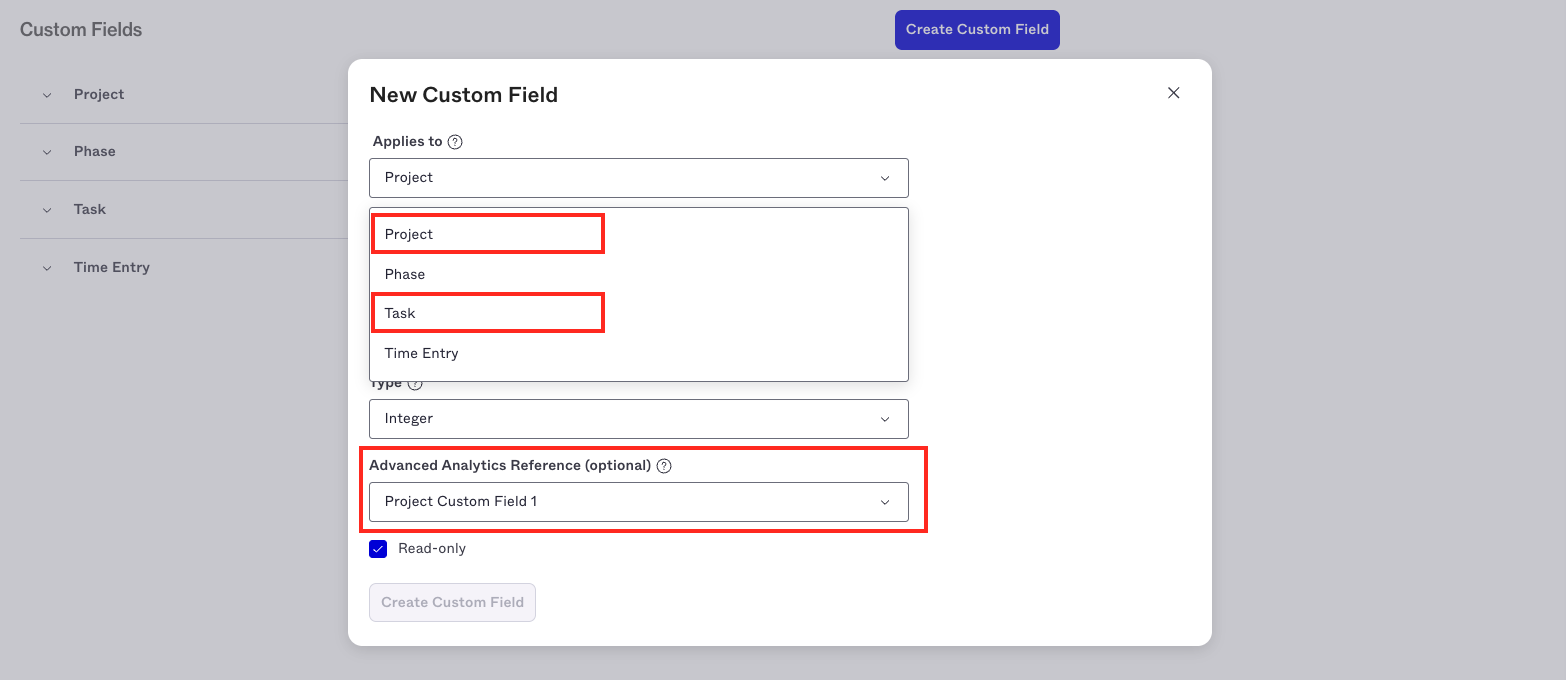
Task: Click the blue Create Custom Field button
Action: click(x=977, y=30)
